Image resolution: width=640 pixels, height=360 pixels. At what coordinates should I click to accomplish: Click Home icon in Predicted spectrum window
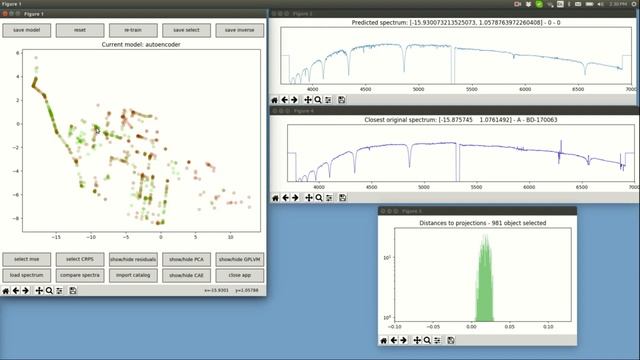[x=274, y=100]
